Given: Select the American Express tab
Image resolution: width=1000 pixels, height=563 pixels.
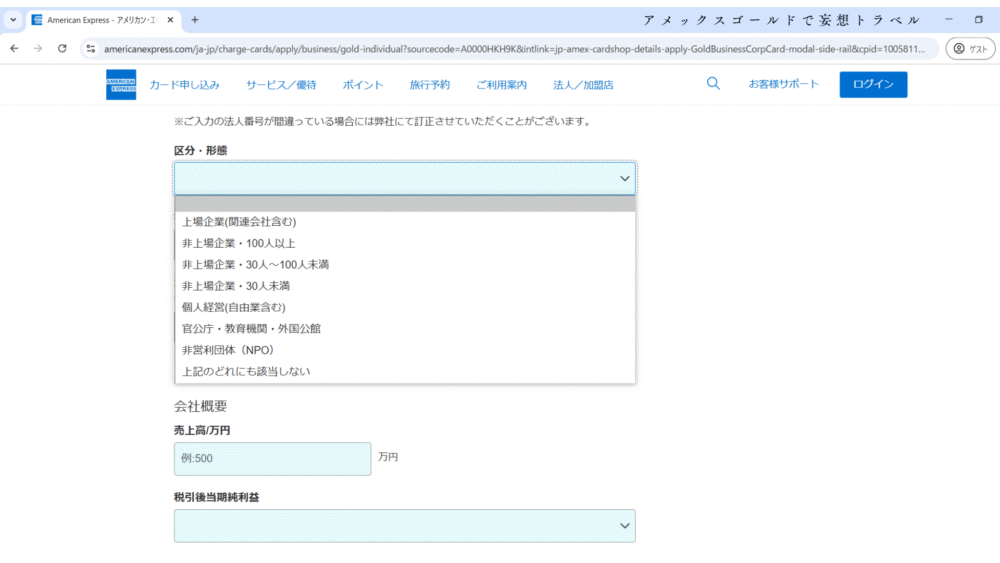Looking at the screenshot, I should [102, 20].
